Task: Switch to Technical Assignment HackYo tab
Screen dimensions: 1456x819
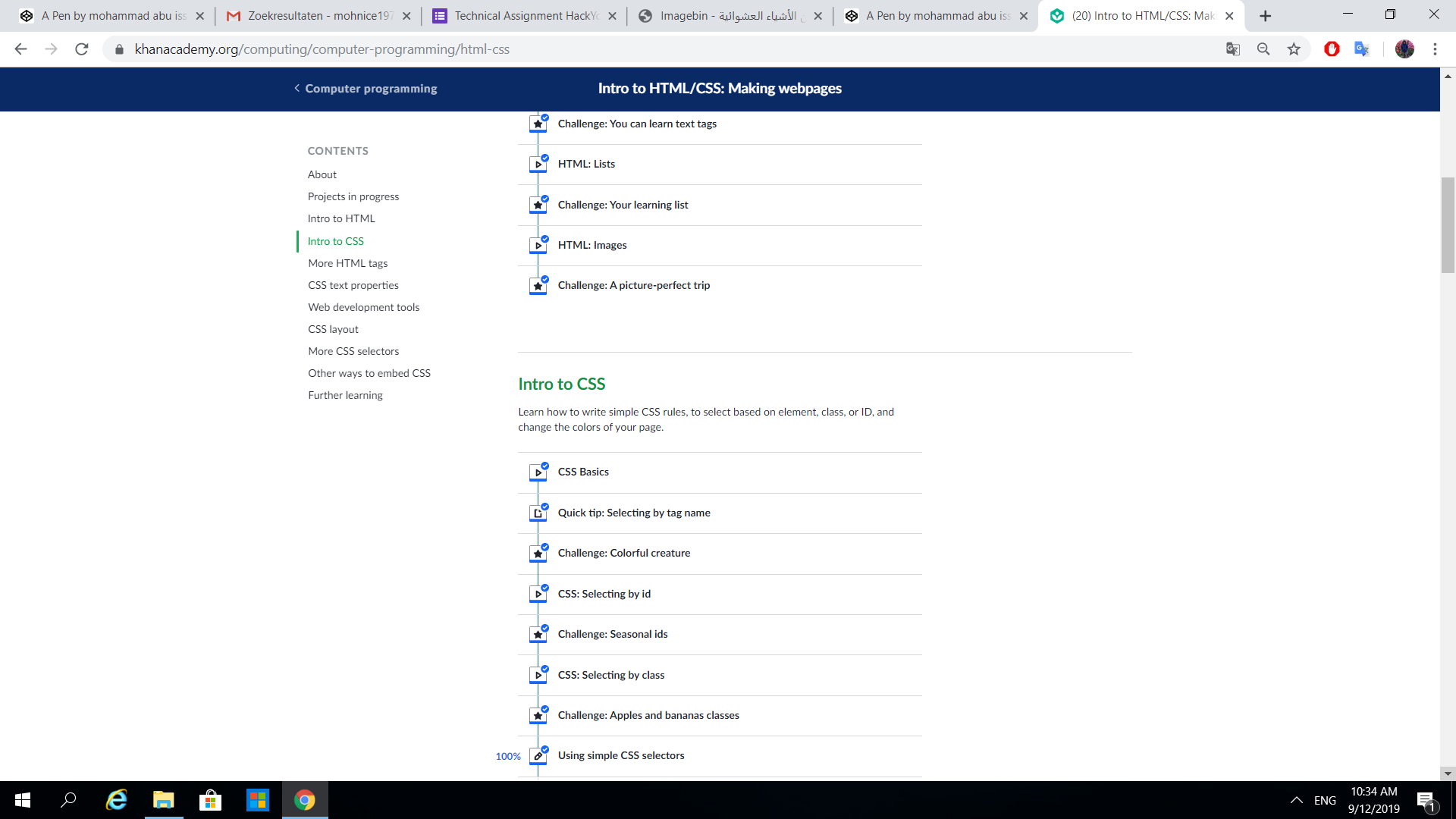Action: [x=525, y=16]
